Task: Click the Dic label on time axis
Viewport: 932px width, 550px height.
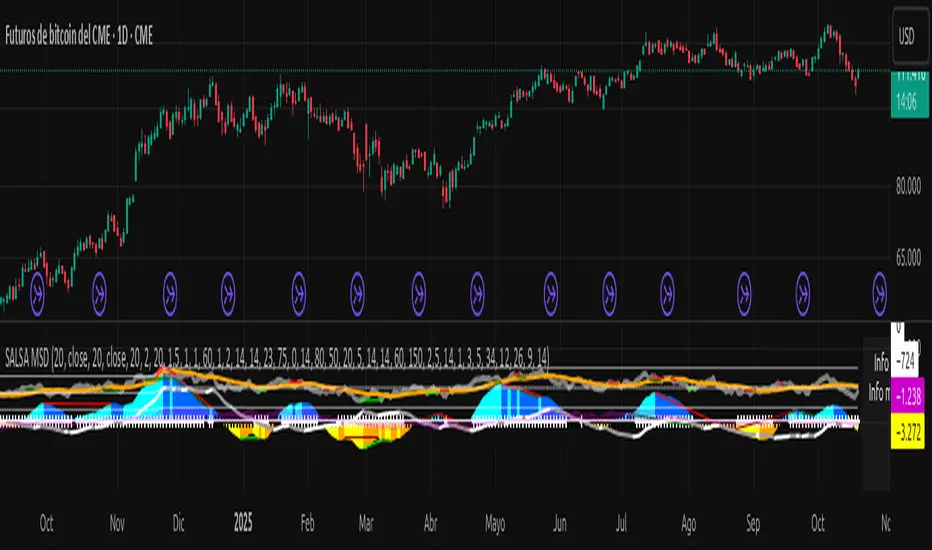Action: tap(178, 523)
